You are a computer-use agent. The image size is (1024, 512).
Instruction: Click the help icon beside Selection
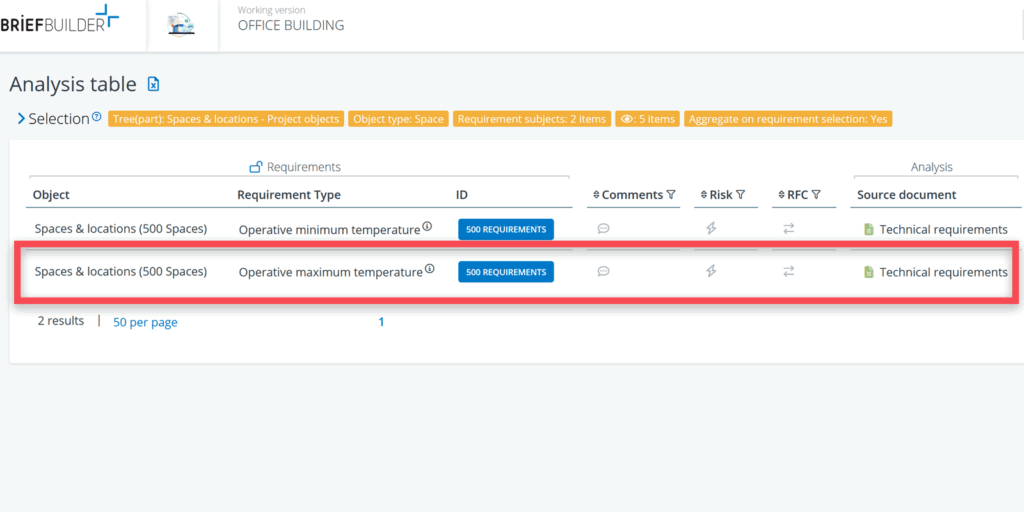pyautogui.click(x=97, y=117)
